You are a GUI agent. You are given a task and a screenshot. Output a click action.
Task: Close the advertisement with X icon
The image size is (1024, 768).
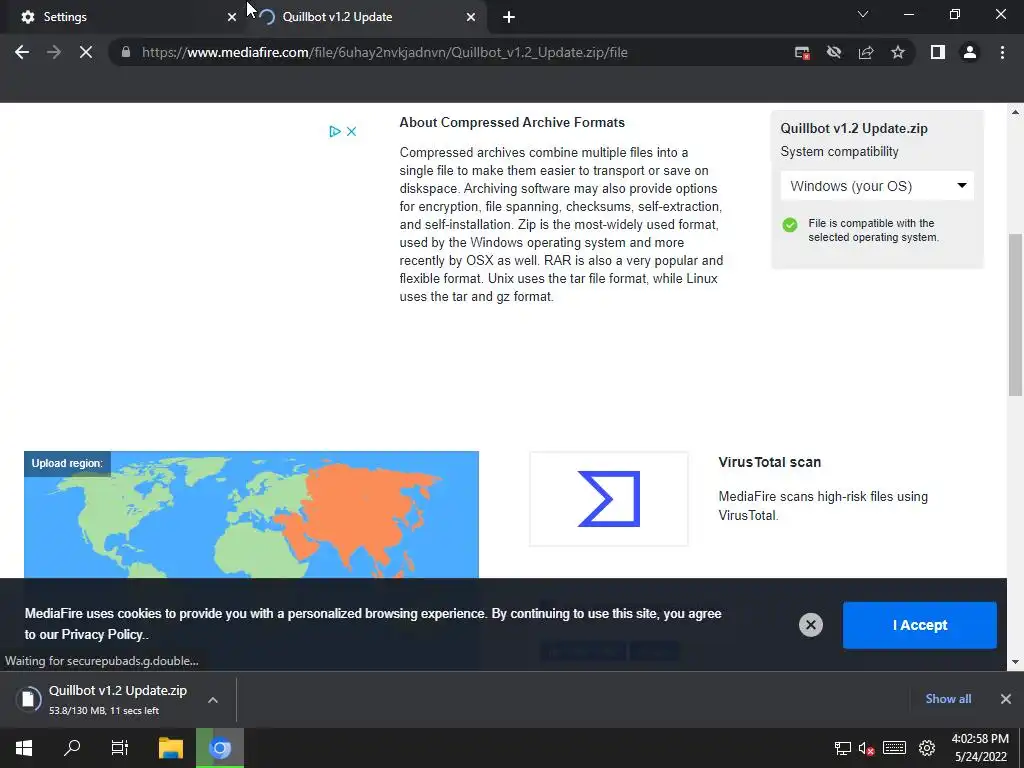(x=351, y=131)
